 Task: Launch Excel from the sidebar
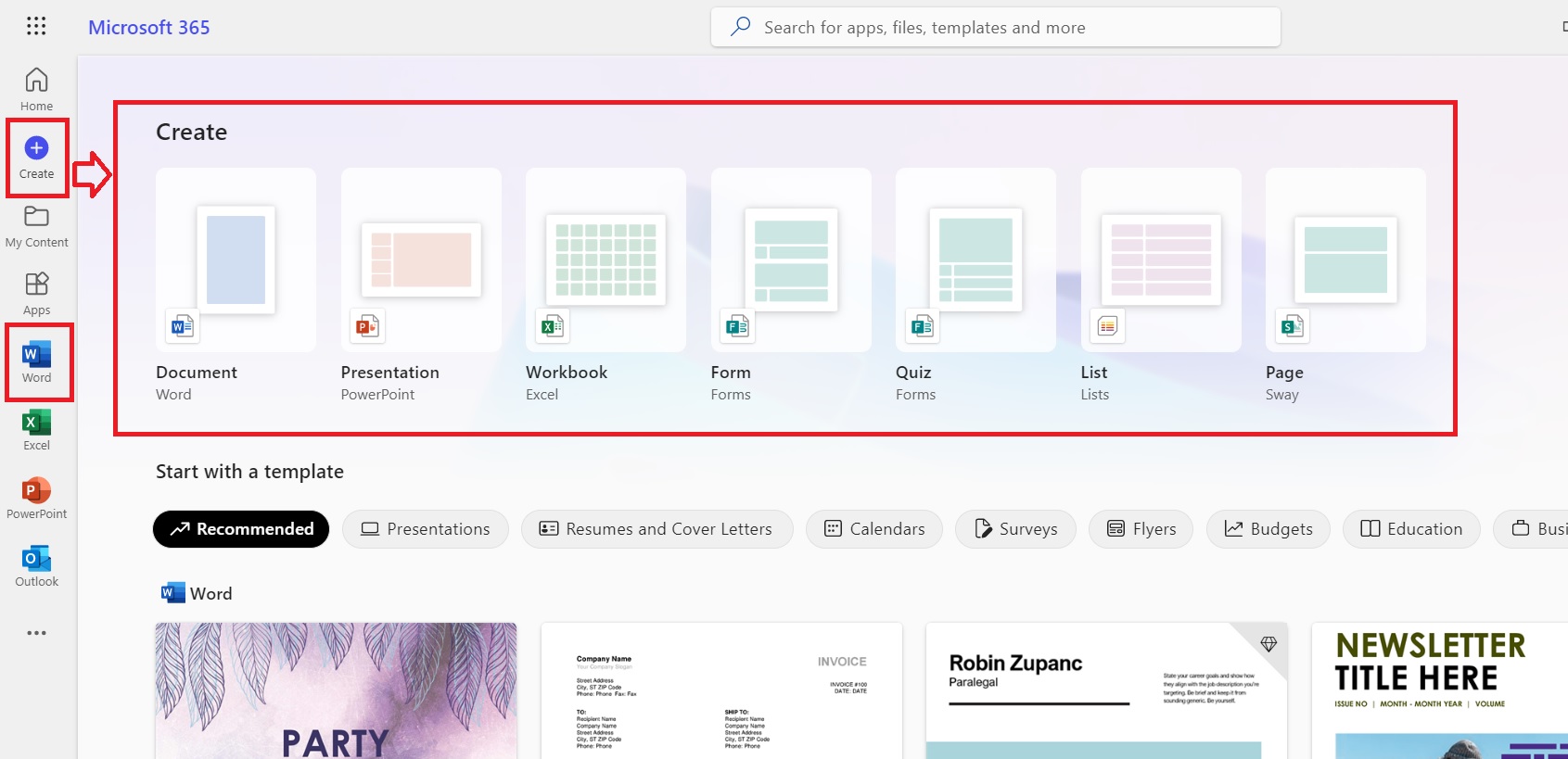point(37,430)
